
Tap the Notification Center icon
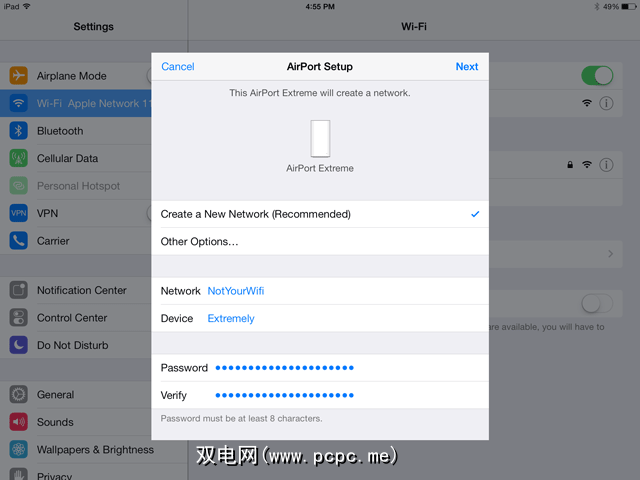click(x=18, y=290)
